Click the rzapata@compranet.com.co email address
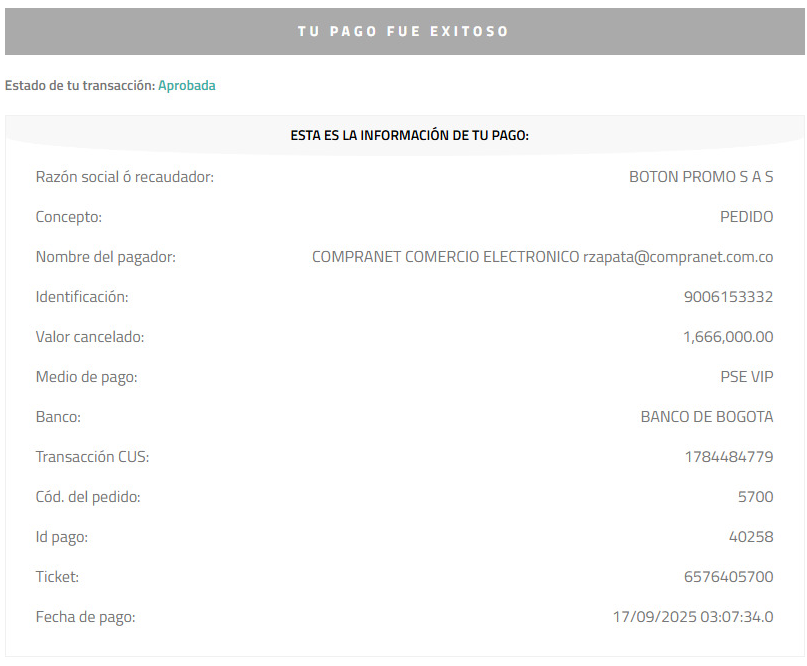 (678, 257)
